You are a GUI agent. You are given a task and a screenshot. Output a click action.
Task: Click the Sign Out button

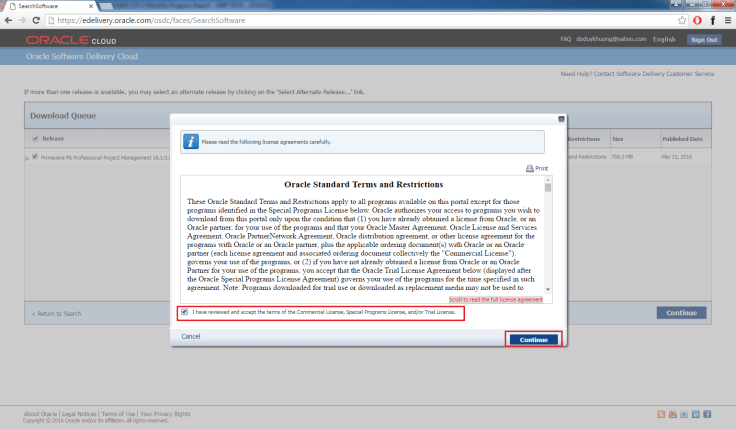click(x=703, y=40)
